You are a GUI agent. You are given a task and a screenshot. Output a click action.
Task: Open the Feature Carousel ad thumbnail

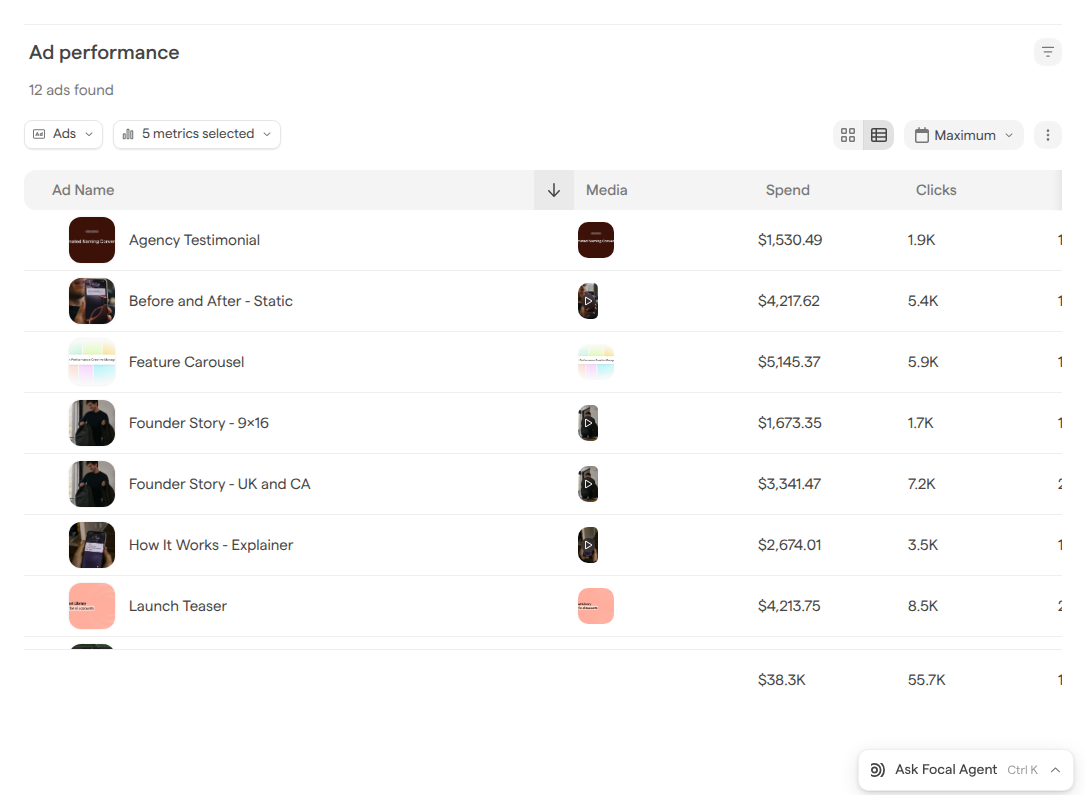point(91,361)
